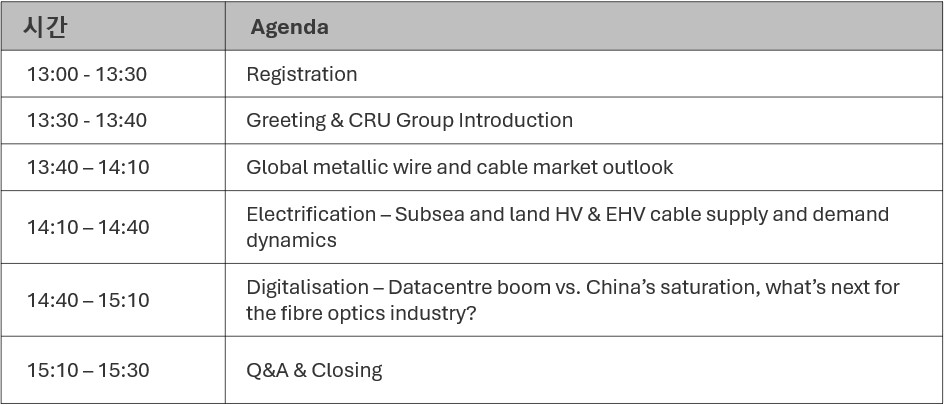Viewport: 944px width, 405px height.
Task: Click the fibre optics industry text line
Action: 361,313
